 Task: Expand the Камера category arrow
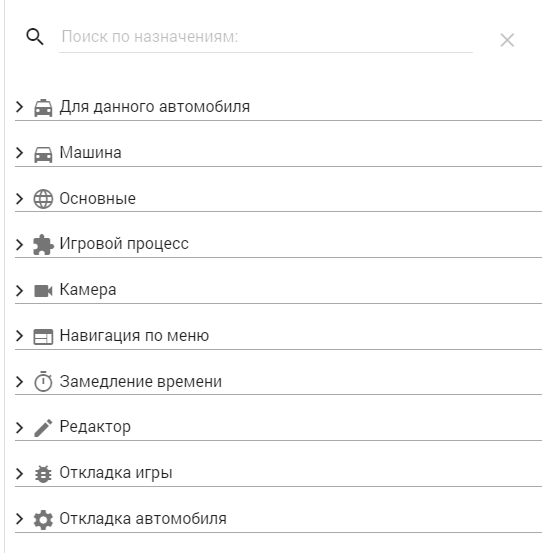(20, 290)
